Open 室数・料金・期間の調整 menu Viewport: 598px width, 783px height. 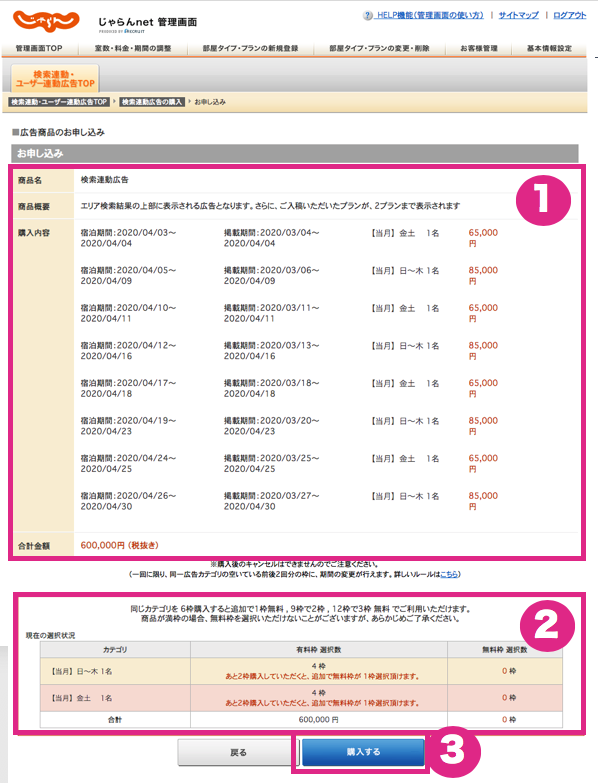click(x=133, y=48)
